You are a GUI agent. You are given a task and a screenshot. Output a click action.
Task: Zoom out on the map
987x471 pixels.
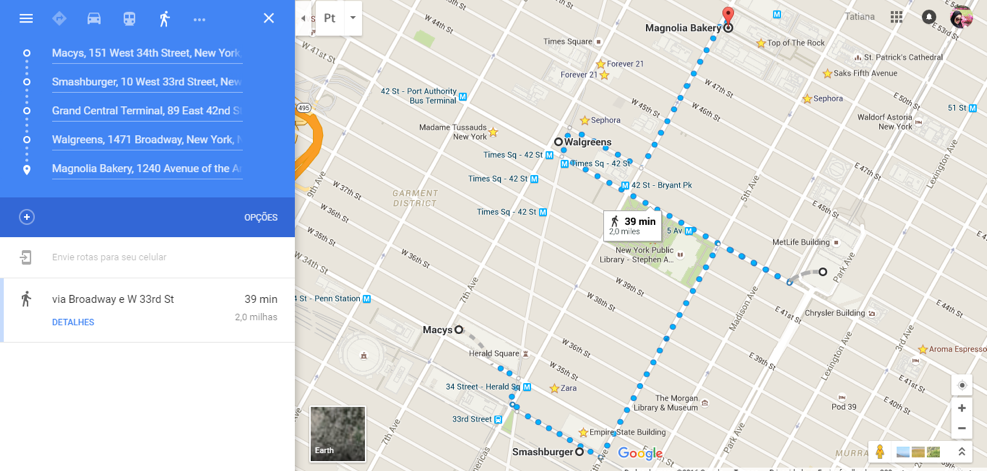point(961,428)
